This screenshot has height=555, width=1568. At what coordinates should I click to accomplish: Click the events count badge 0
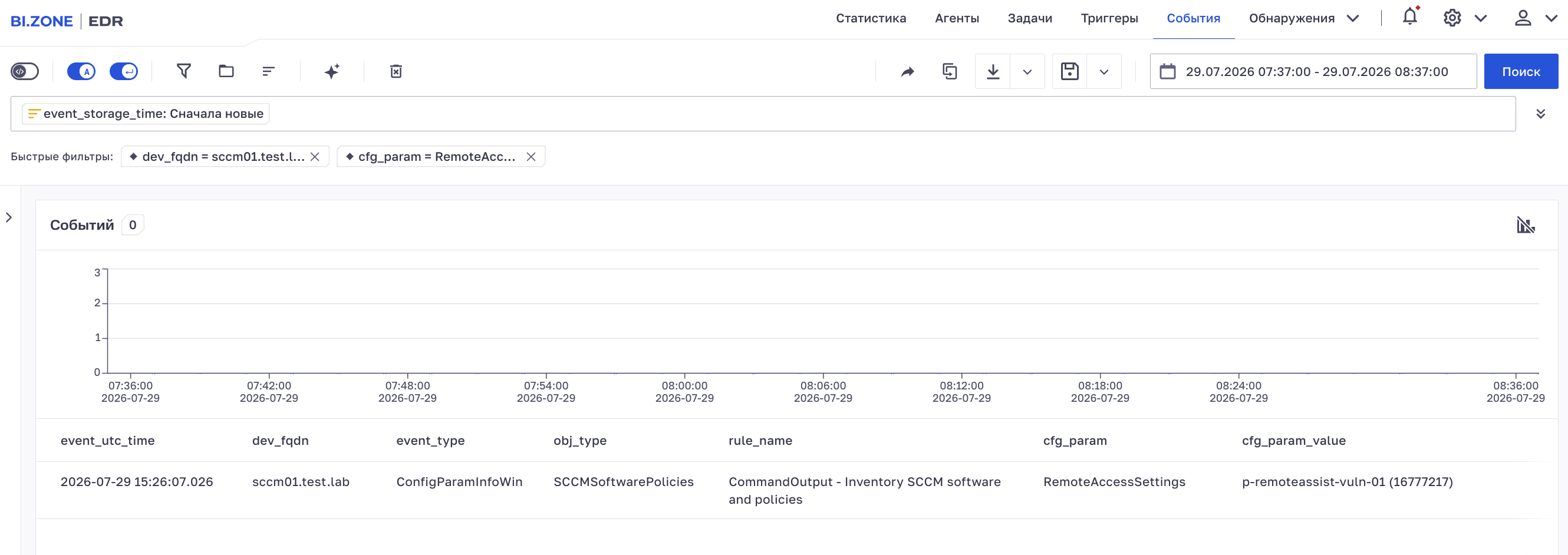133,225
